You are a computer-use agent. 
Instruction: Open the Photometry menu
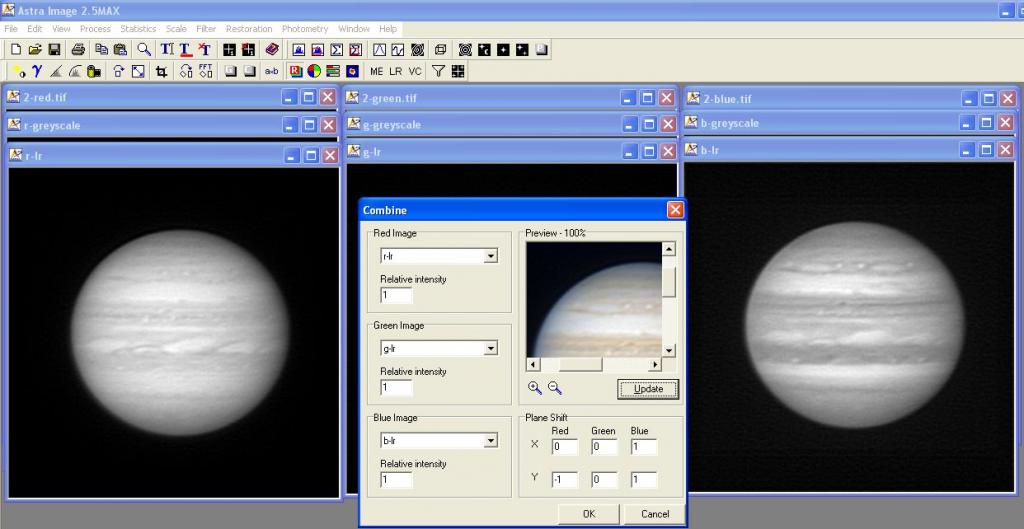[305, 29]
